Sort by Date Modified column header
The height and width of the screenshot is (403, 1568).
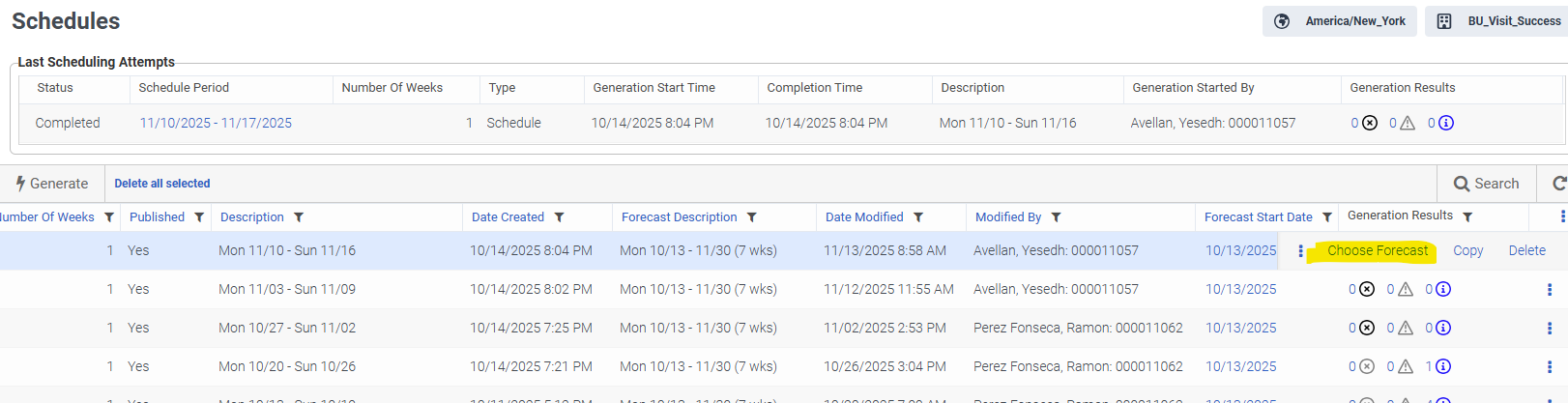864,217
